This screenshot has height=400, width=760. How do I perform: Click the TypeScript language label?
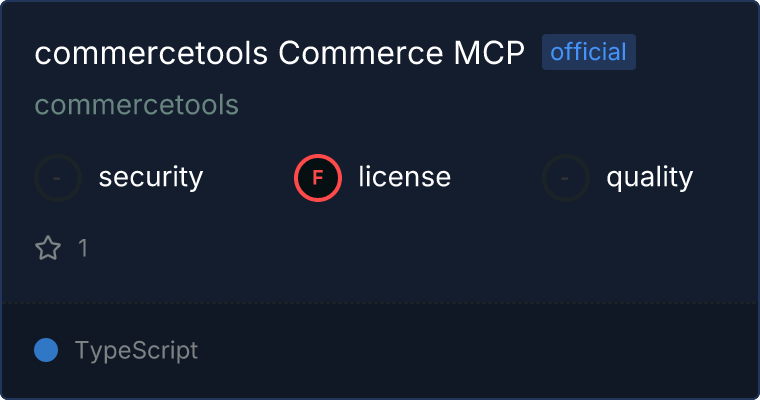pyautogui.click(x=136, y=351)
